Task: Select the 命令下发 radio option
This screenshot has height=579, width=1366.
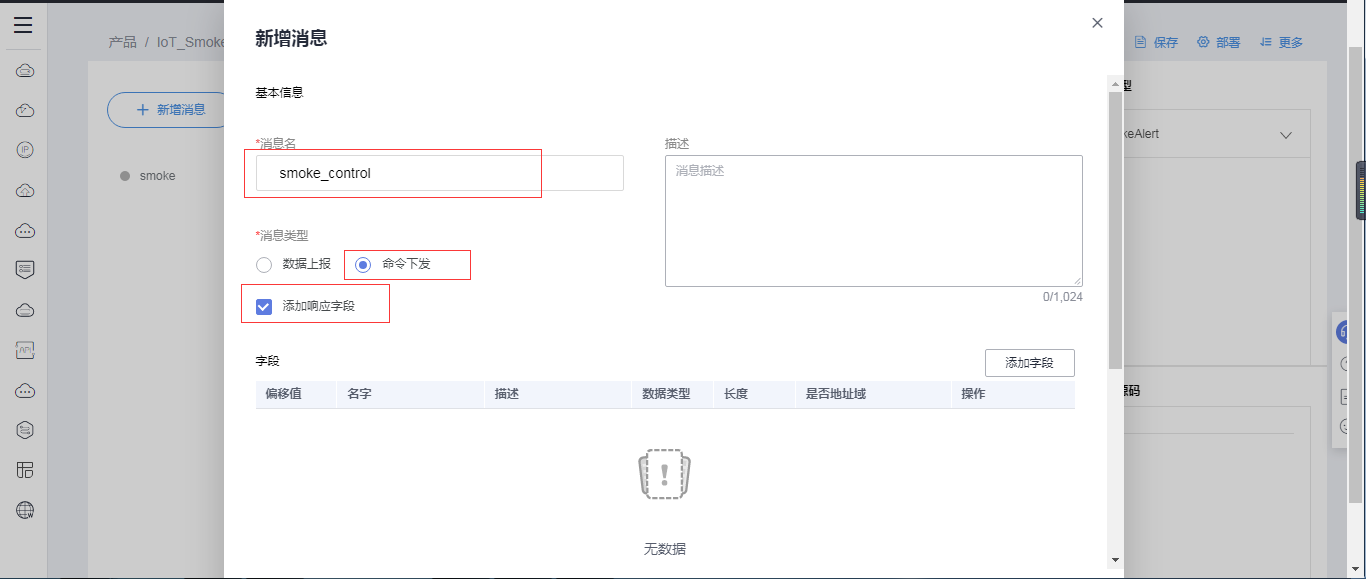Action: 363,265
